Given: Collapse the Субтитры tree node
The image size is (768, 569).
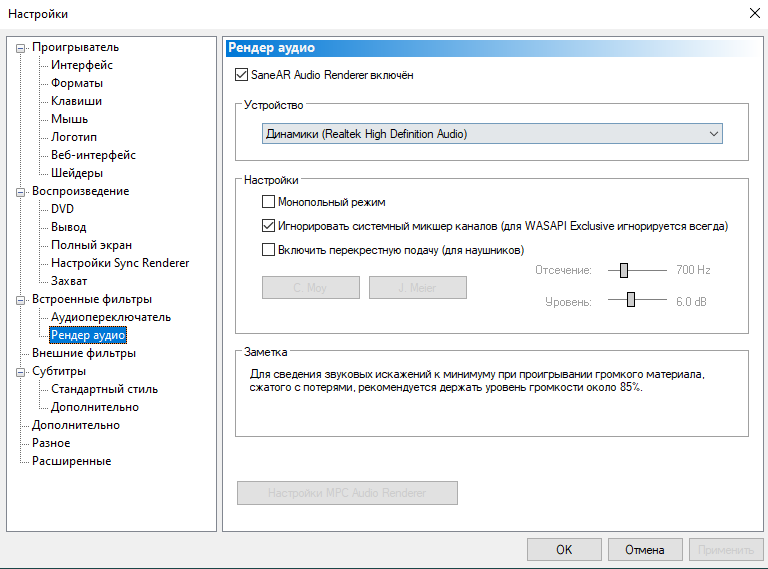Looking at the screenshot, I should 20,372.
